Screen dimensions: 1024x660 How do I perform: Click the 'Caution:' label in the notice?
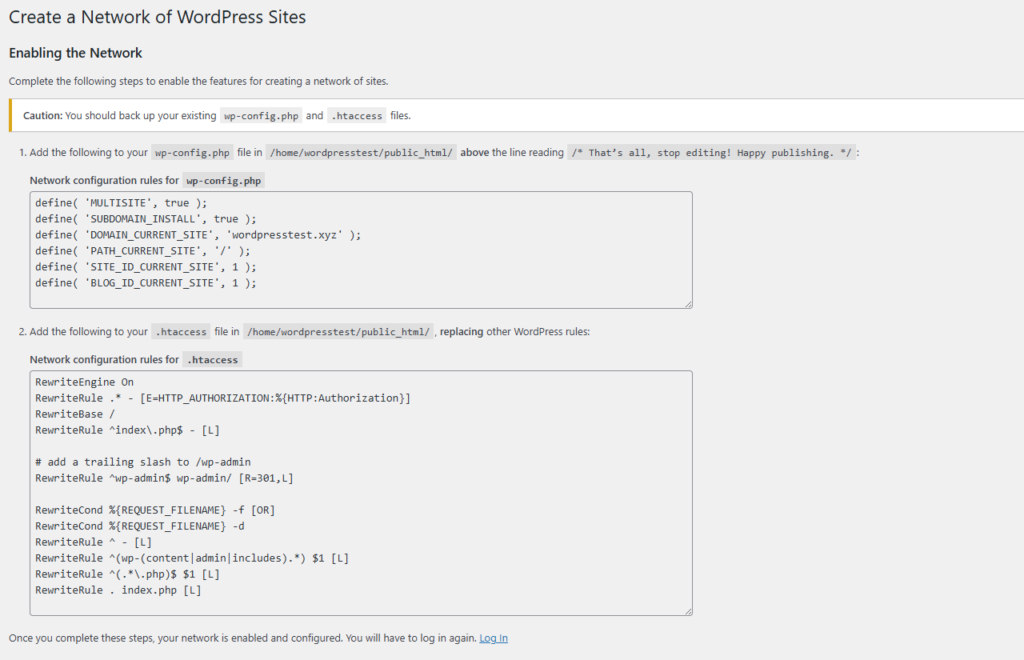pos(42,116)
